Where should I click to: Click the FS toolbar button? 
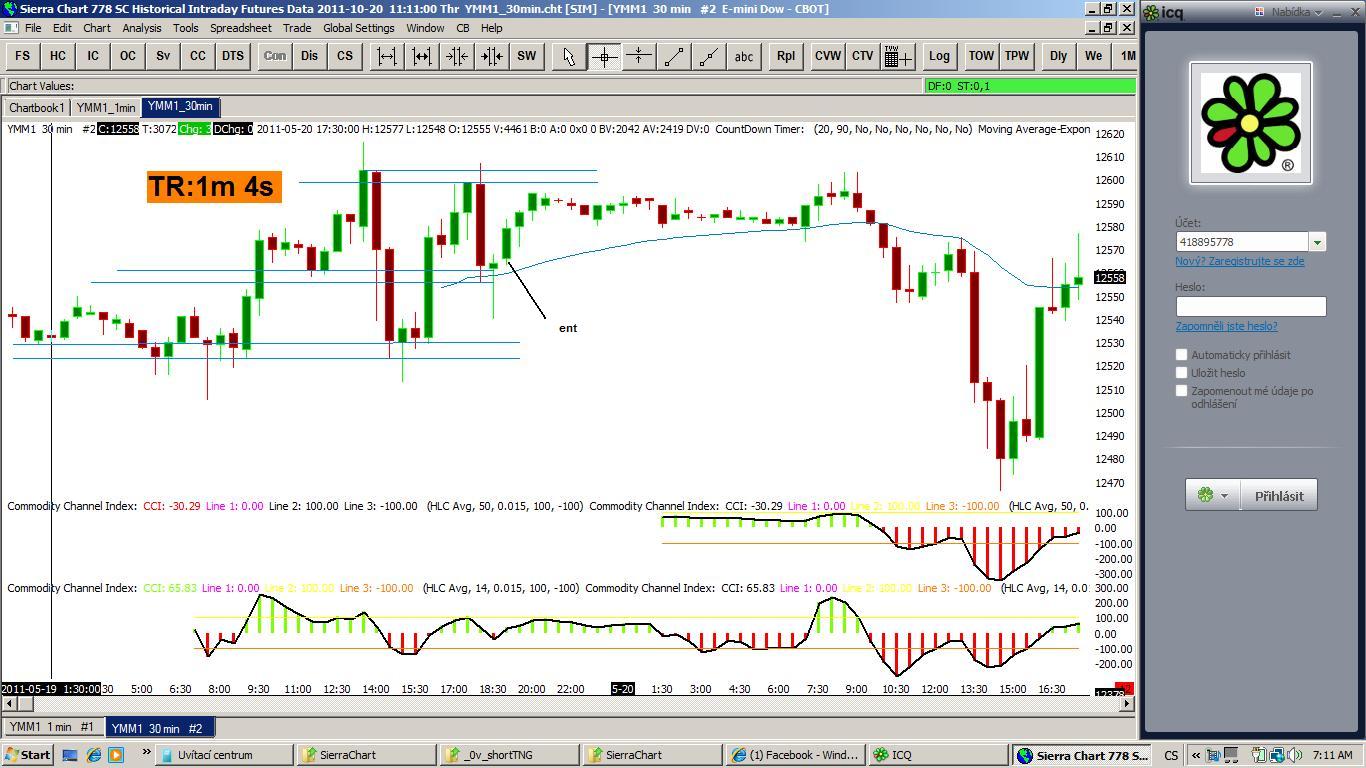22,56
